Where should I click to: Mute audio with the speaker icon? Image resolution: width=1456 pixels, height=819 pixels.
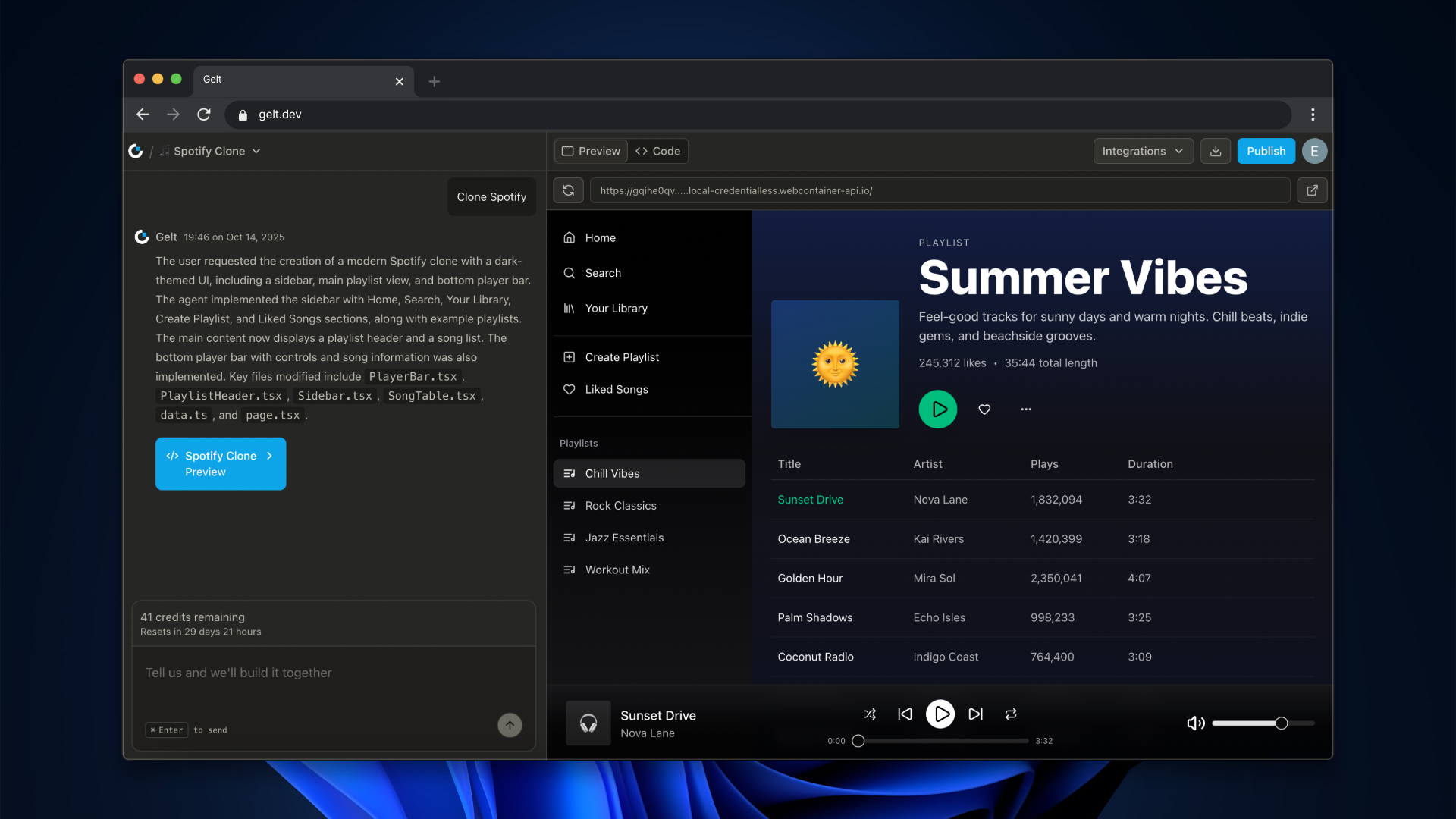(x=1195, y=723)
